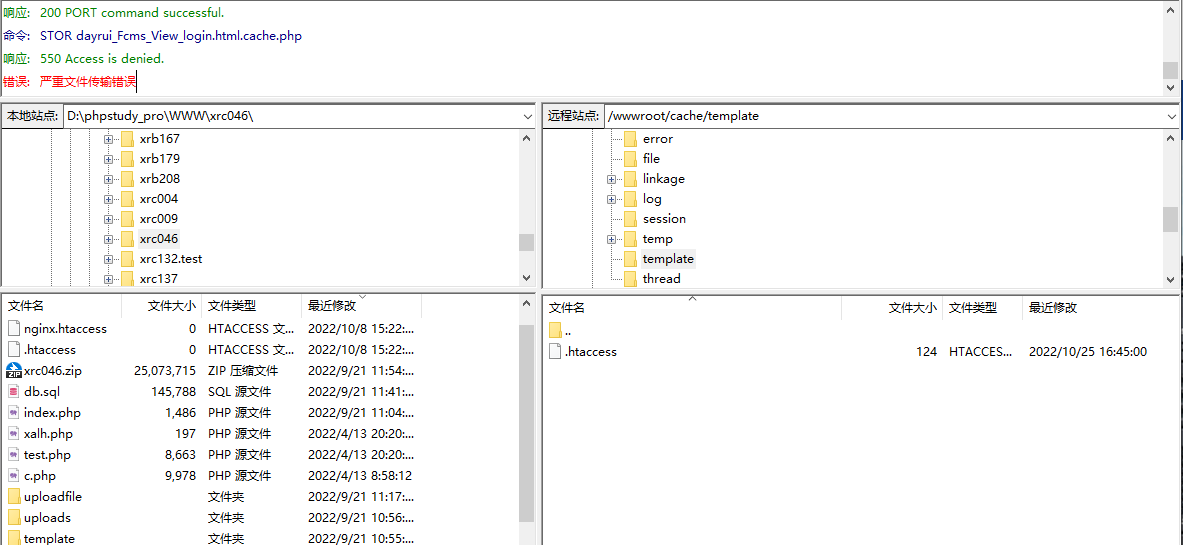
Task: Select the xrc132.test folder in local tree
Action: [x=170, y=259]
